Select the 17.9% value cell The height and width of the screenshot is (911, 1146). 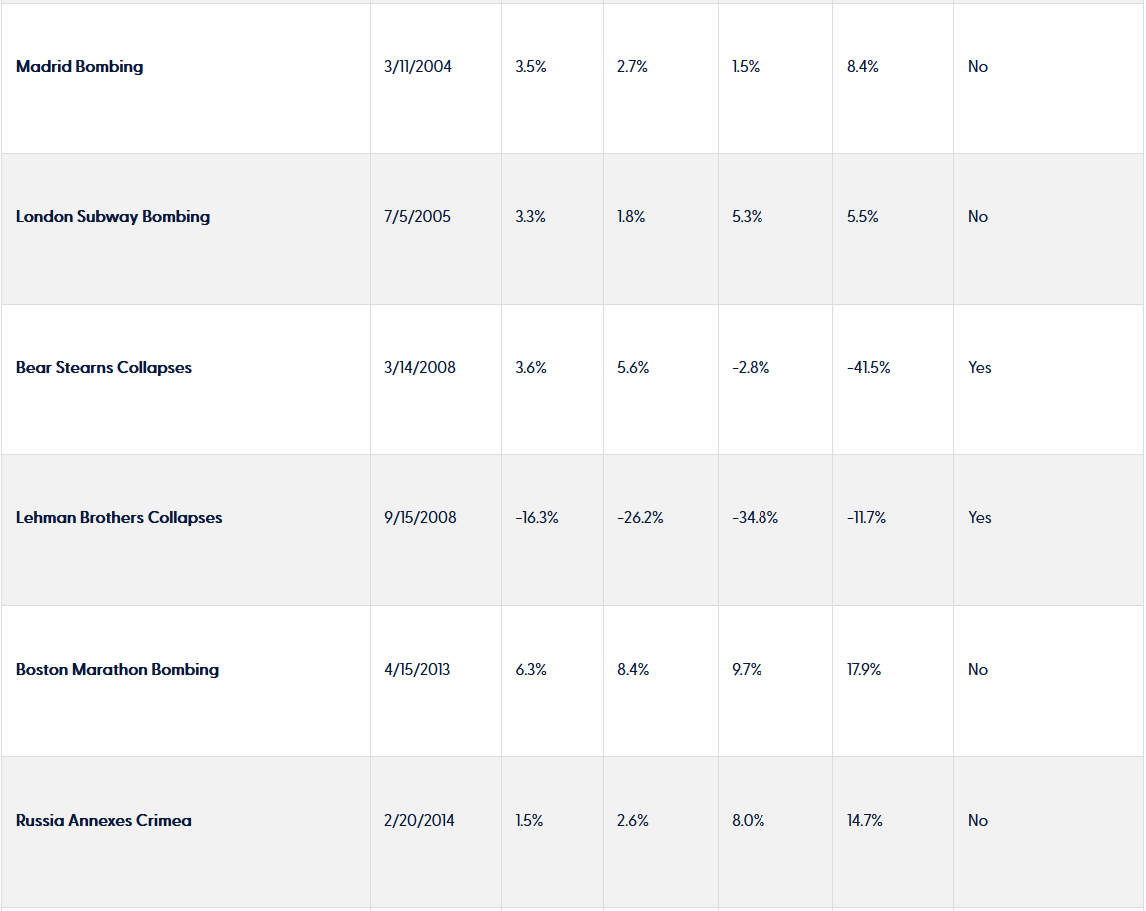(x=864, y=670)
